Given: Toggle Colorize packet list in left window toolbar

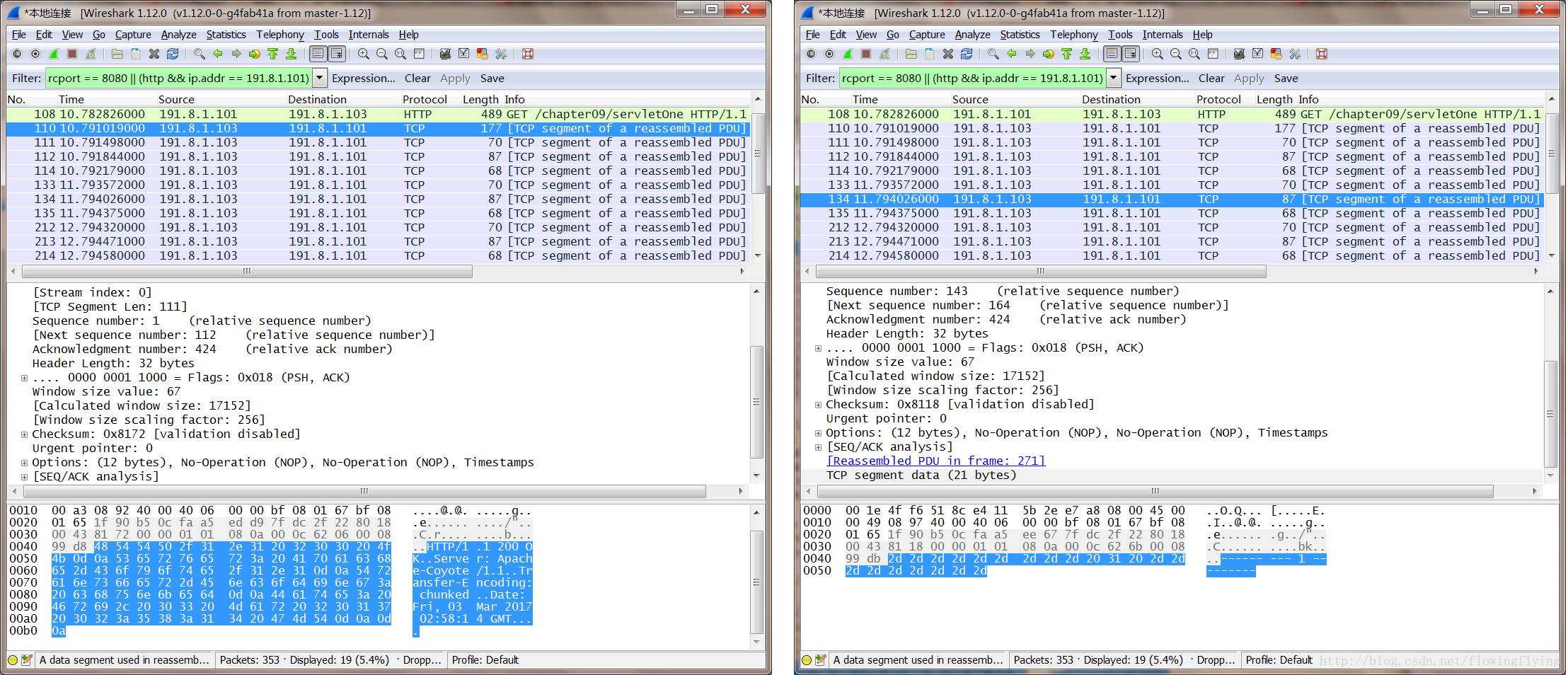Looking at the screenshot, I should (318, 54).
